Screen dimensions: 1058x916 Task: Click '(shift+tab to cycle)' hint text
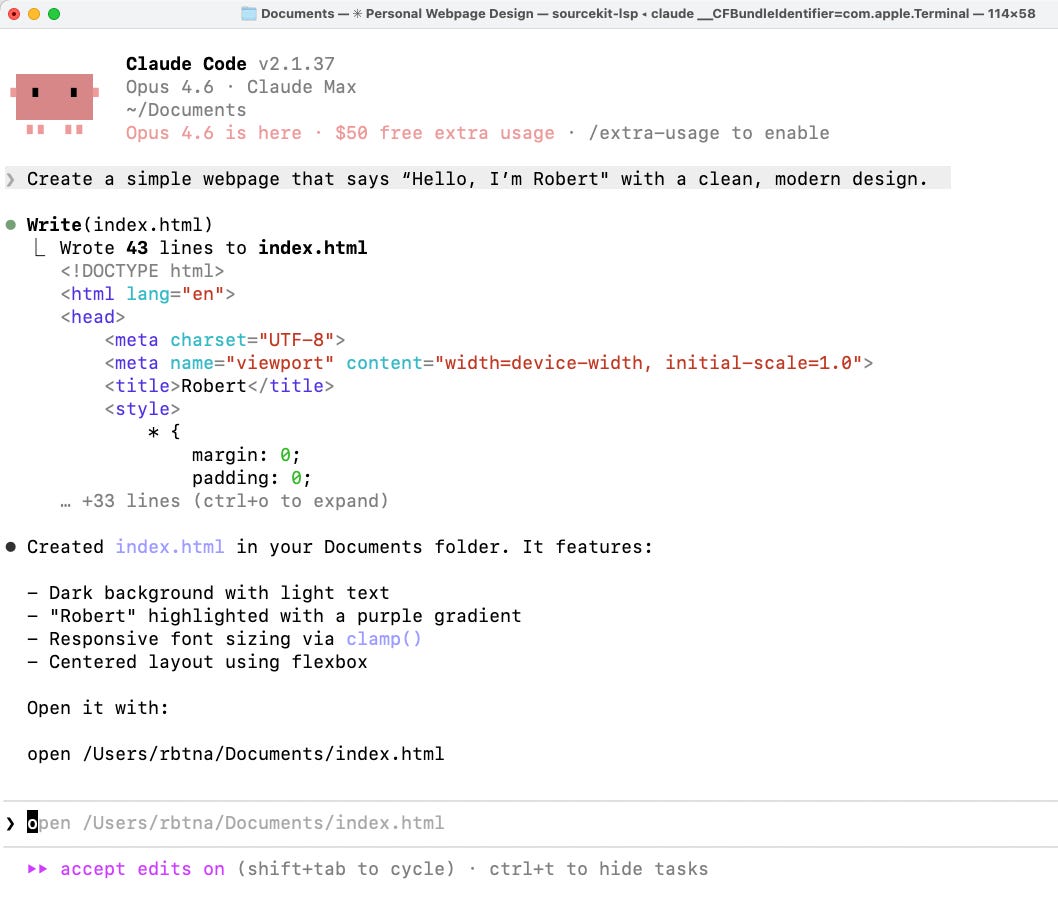[x=345, y=869]
